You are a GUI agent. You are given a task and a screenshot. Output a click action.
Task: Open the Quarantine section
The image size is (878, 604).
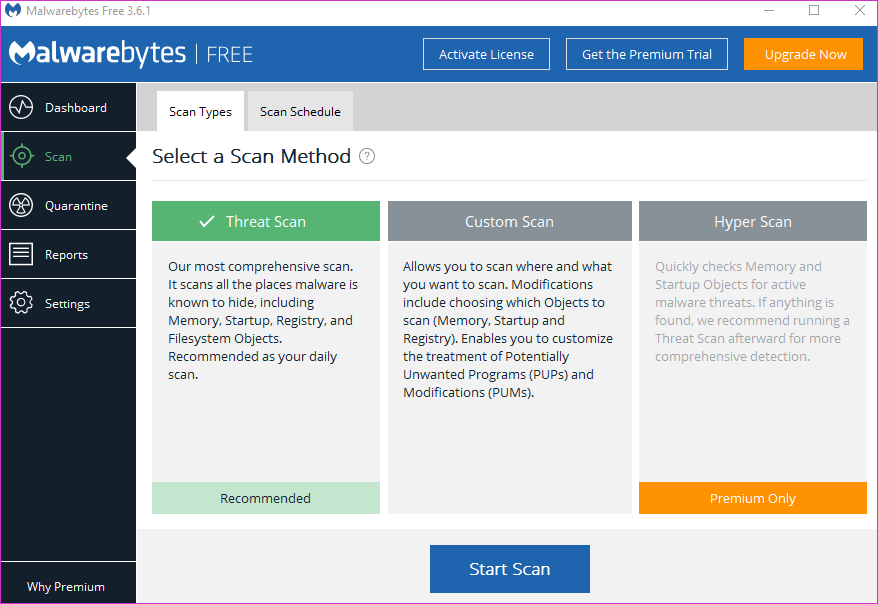pos(68,205)
